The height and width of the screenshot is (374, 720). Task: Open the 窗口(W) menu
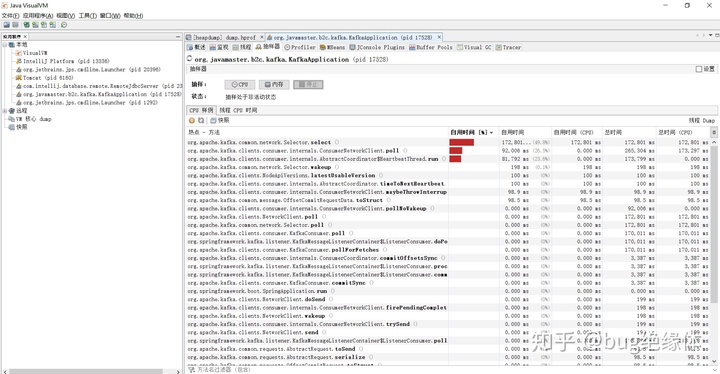[110, 16]
